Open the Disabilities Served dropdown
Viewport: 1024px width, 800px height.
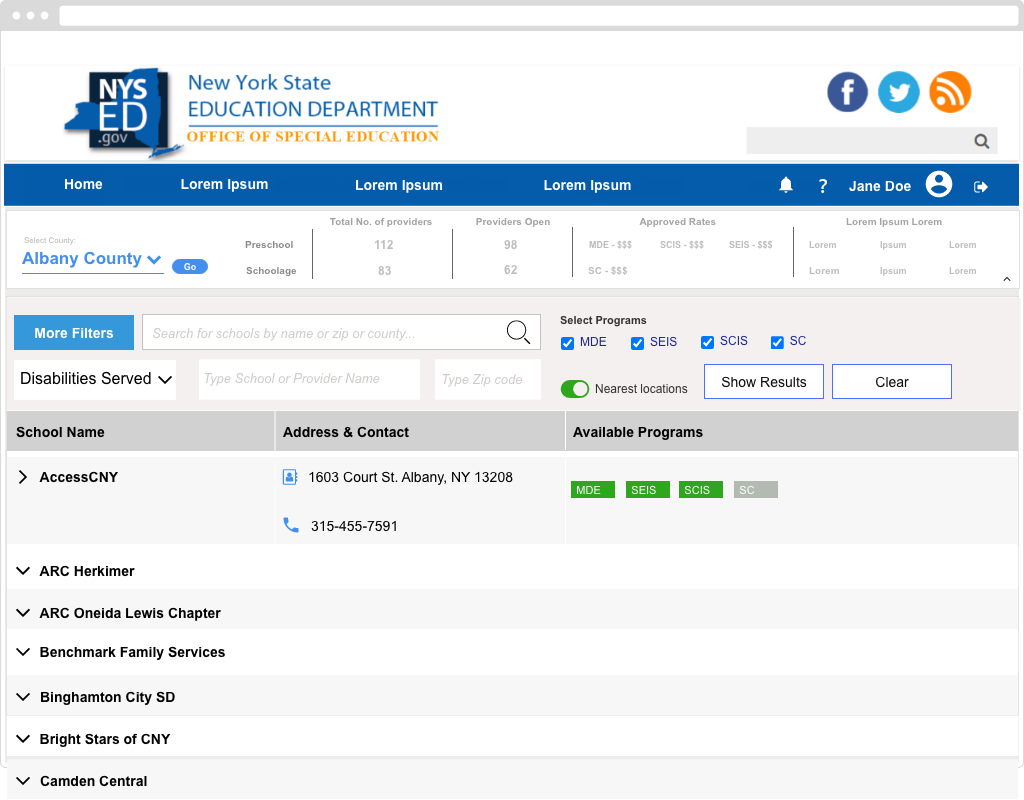(x=95, y=379)
